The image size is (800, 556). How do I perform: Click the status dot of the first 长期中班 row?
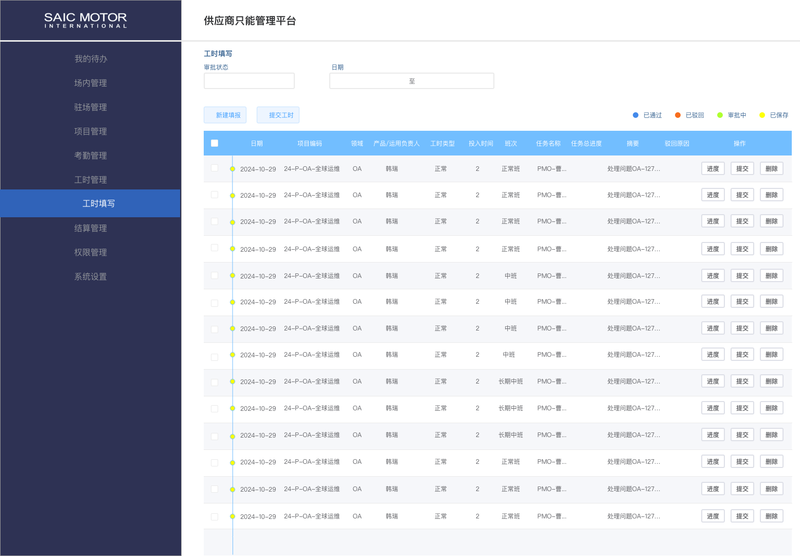233,382
